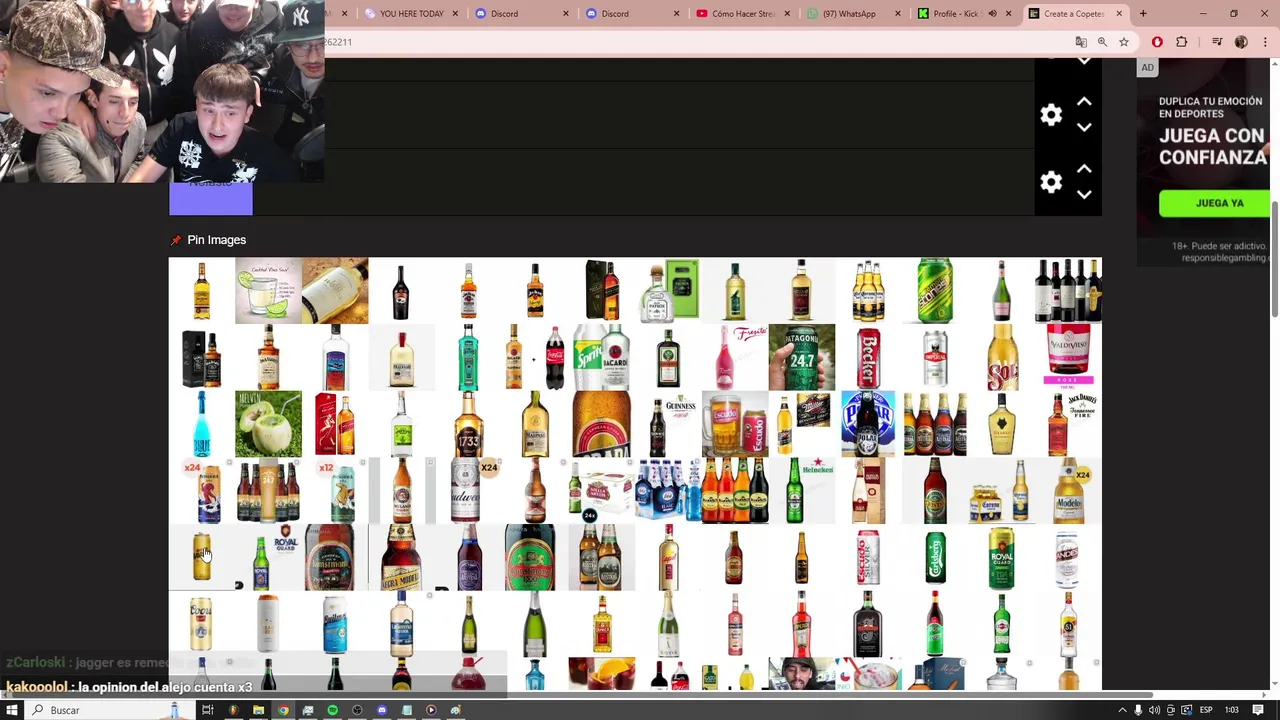Select the Corona bottles image

[1001, 491]
